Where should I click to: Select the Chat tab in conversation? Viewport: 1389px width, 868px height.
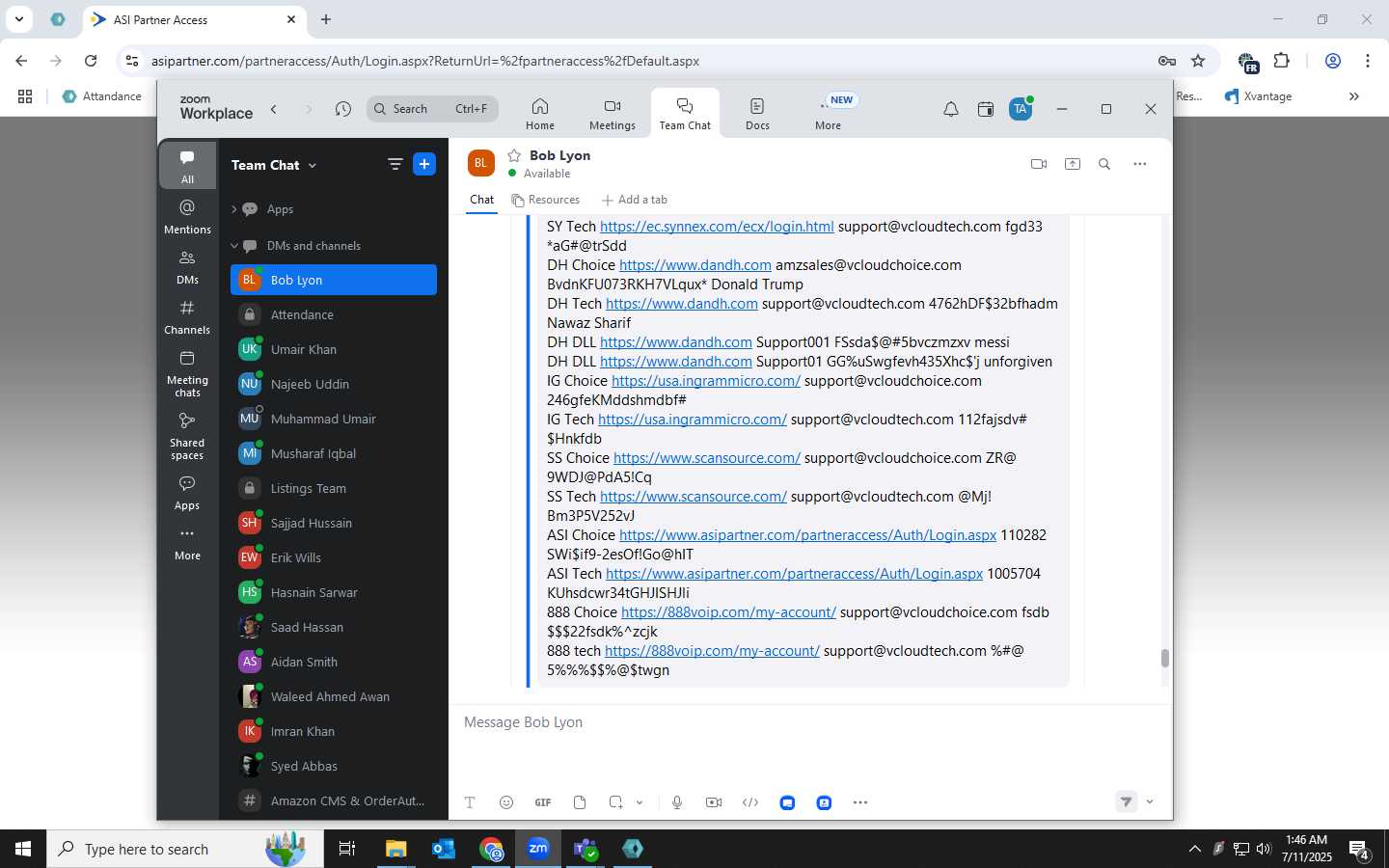tap(482, 200)
